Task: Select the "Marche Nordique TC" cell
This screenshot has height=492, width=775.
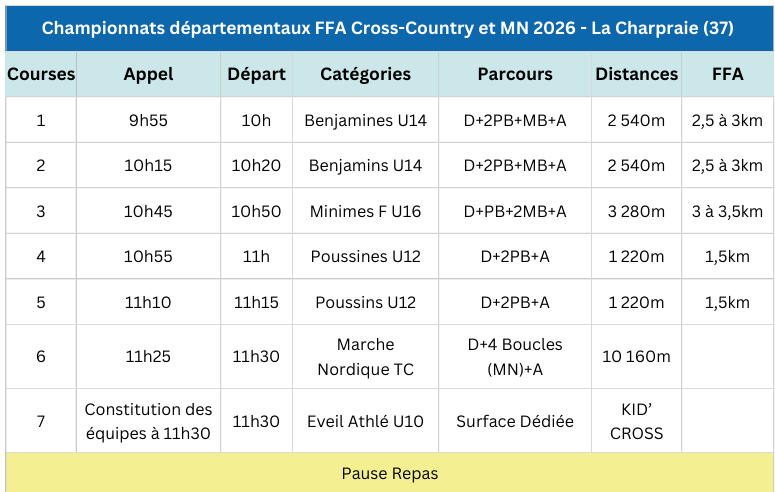Action: coord(365,357)
